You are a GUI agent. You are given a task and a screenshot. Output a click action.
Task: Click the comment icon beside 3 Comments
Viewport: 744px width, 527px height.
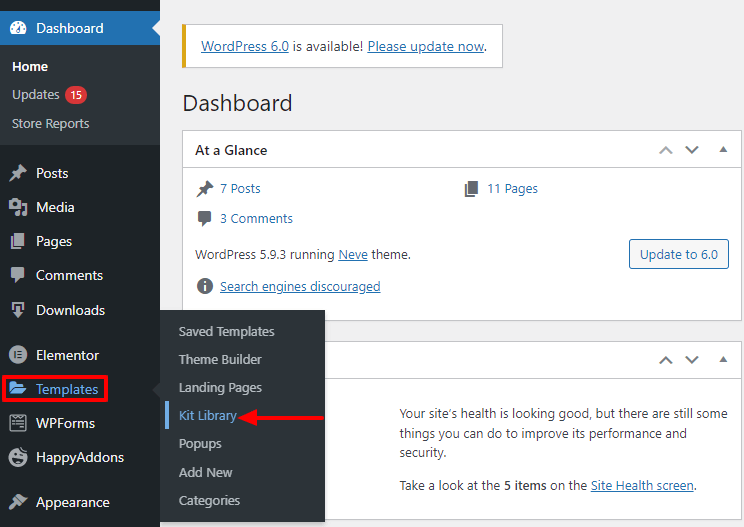pos(205,218)
